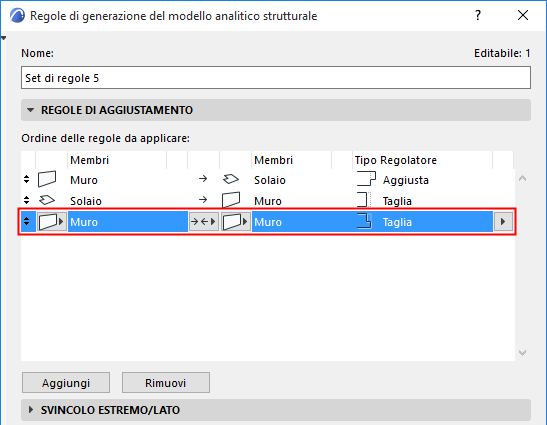
Task: Click reorder handle of selected Muro row
Action: 27,221
